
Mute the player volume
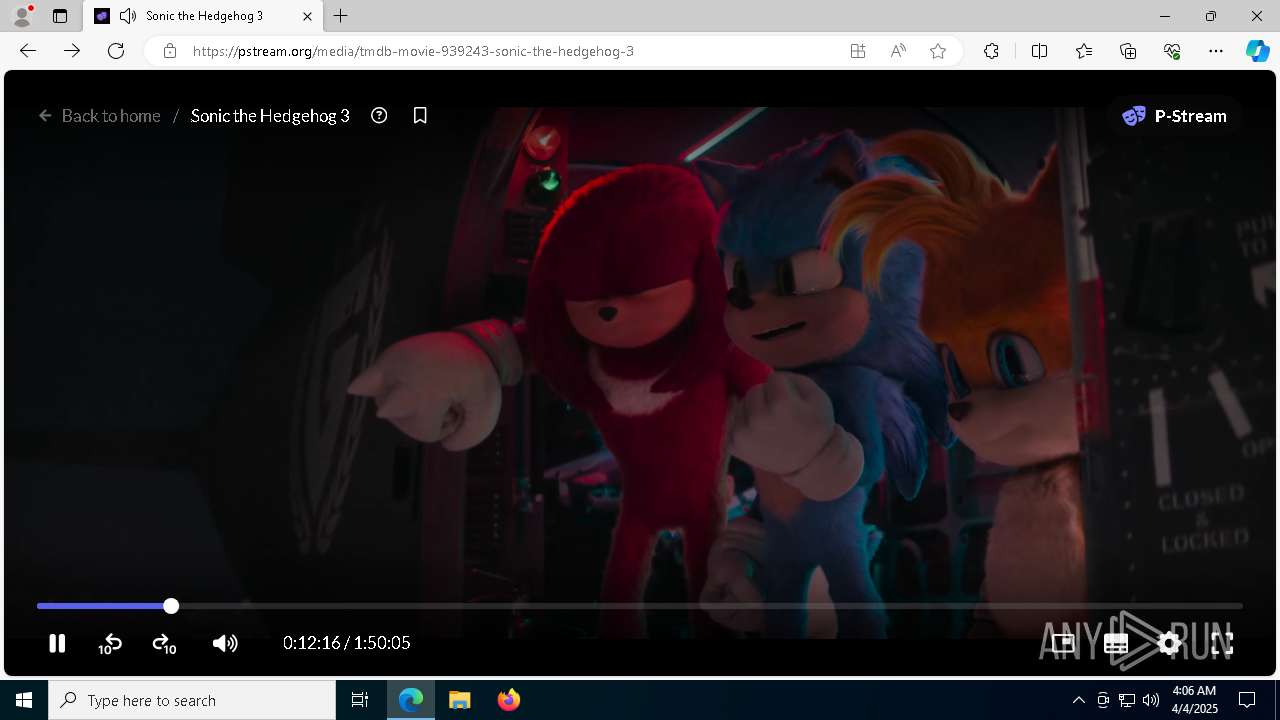225,643
